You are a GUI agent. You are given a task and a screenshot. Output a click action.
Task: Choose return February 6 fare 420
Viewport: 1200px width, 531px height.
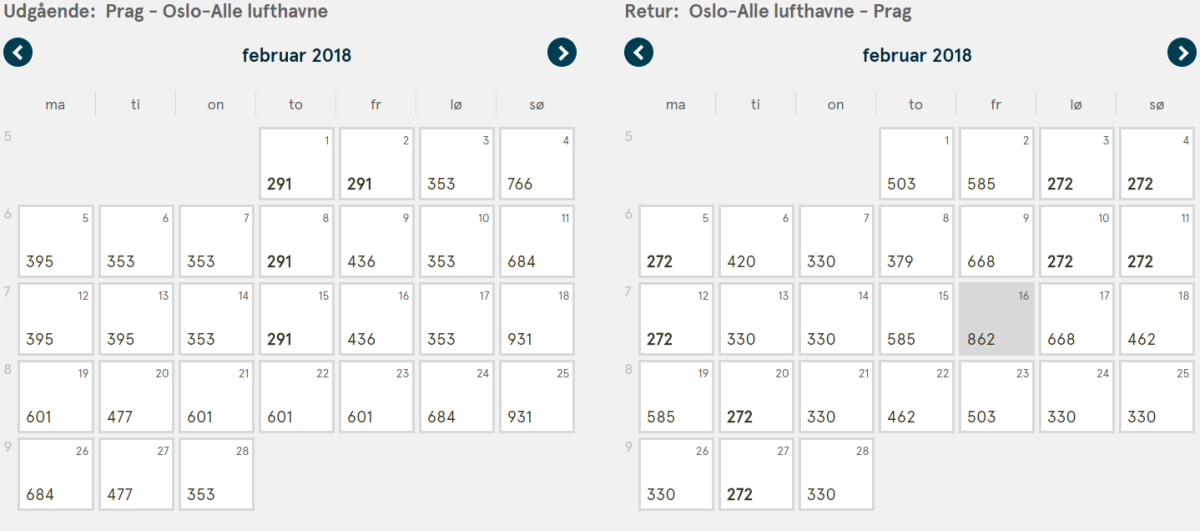tap(756, 241)
